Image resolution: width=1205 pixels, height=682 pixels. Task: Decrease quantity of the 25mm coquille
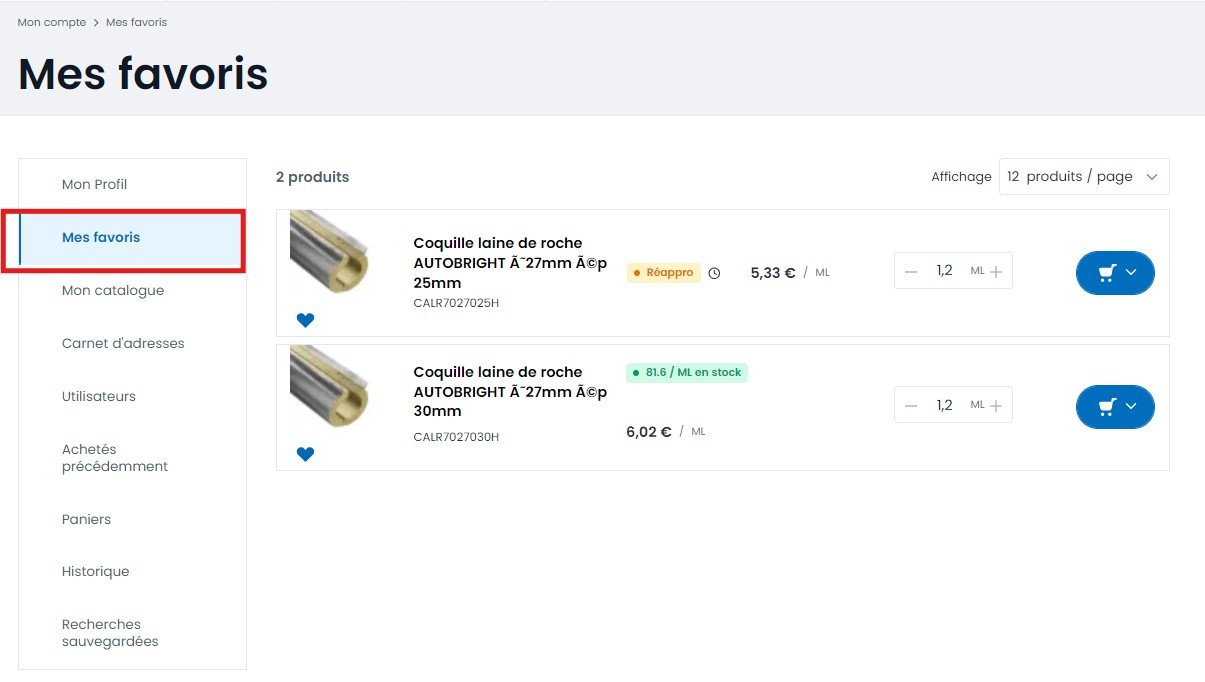(x=911, y=272)
